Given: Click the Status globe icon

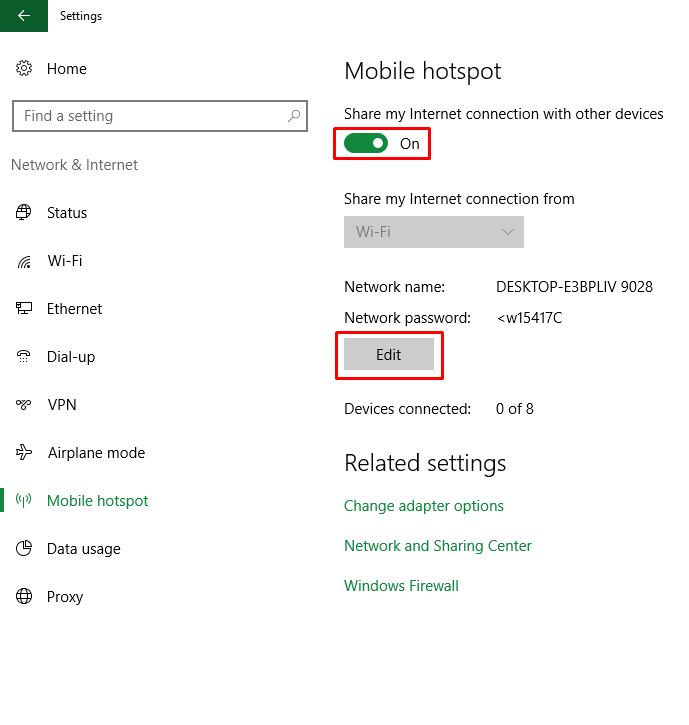Looking at the screenshot, I should pyautogui.click(x=24, y=213).
